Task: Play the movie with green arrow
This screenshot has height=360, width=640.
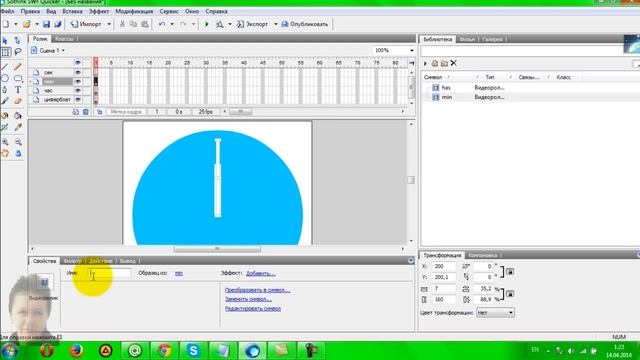Action: click(x=207, y=24)
